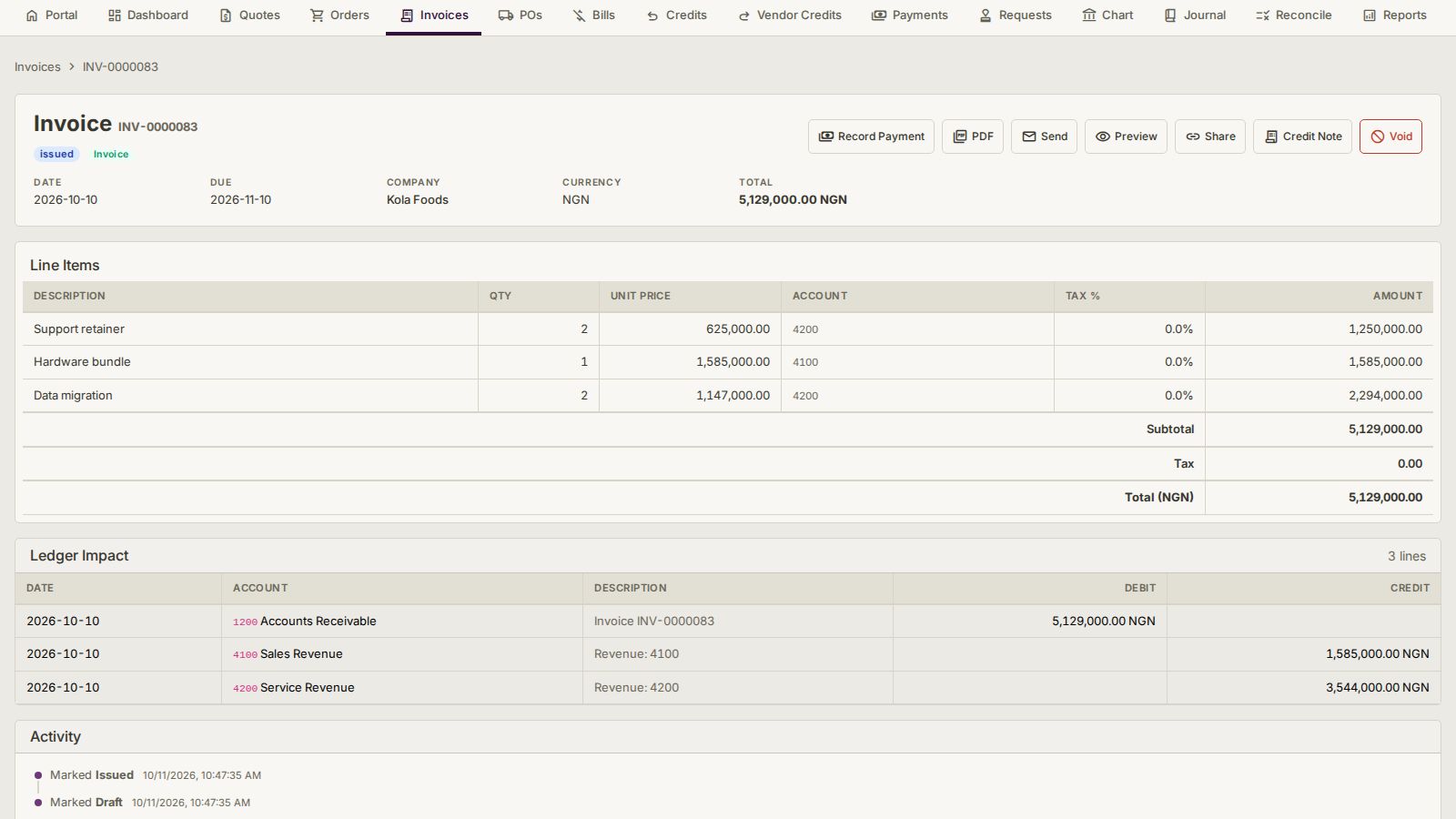Viewport: 1456px width, 819px height.
Task: Click the Journal book icon
Action: 1170,15
